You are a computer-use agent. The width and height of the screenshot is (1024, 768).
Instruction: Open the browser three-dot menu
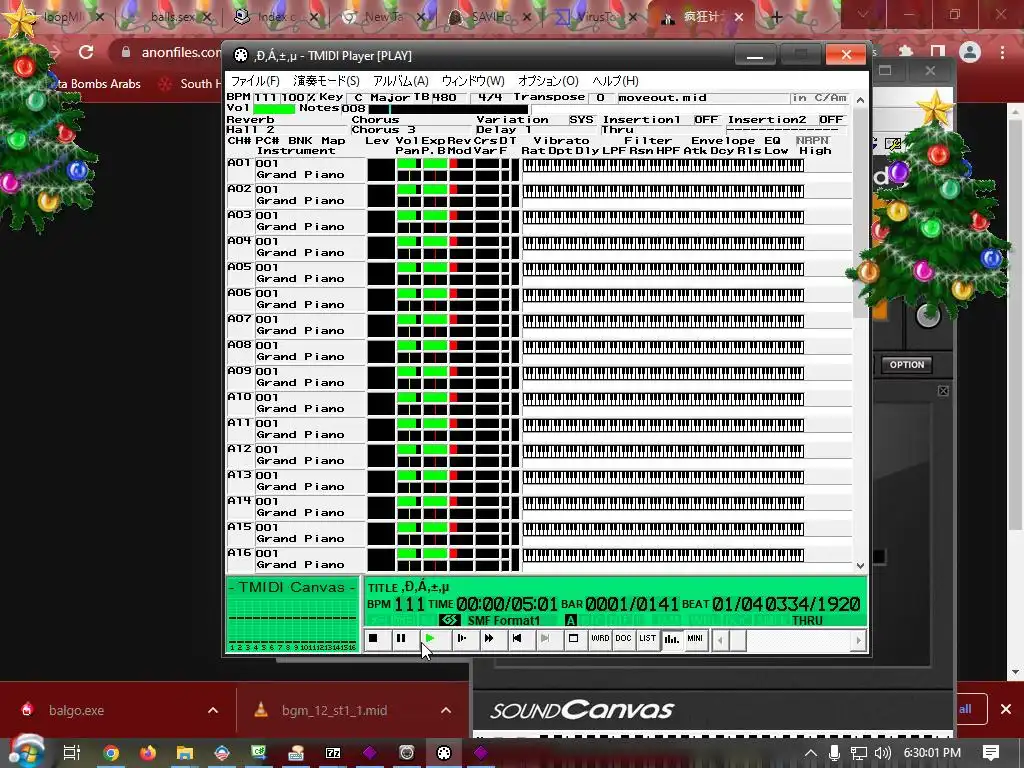1002,52
